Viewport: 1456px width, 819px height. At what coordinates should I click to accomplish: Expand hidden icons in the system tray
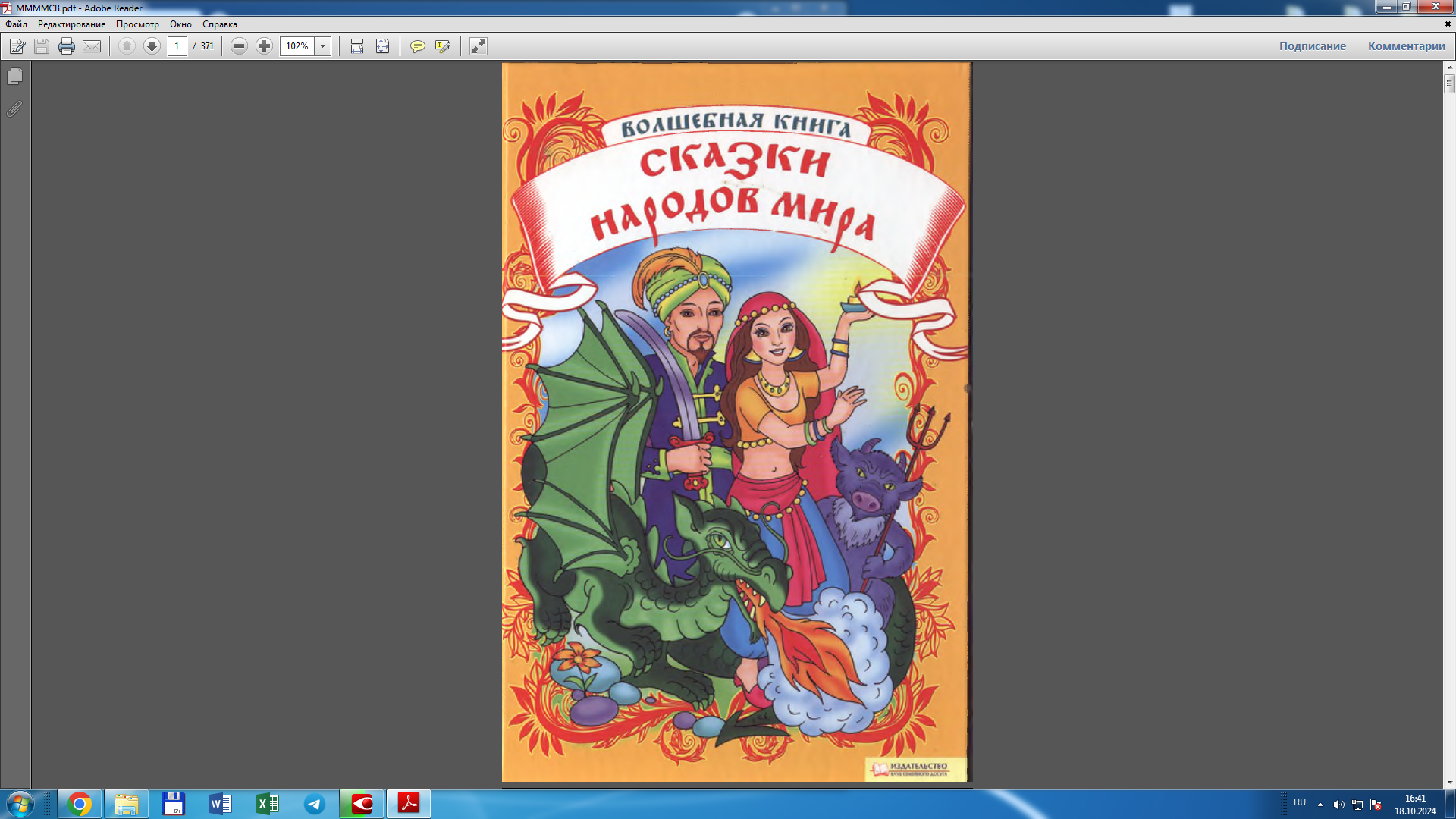click(1321, 805)
